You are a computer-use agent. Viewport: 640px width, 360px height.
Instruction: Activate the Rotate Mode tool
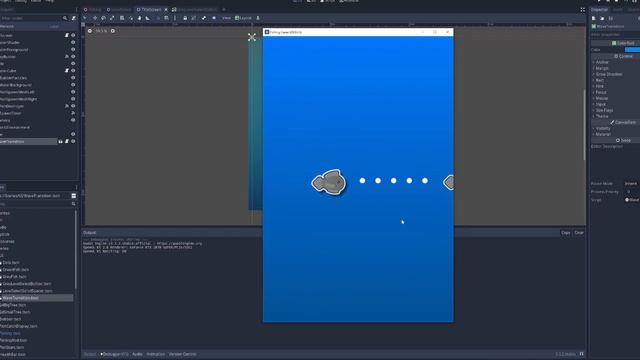(x=103, y=18)
